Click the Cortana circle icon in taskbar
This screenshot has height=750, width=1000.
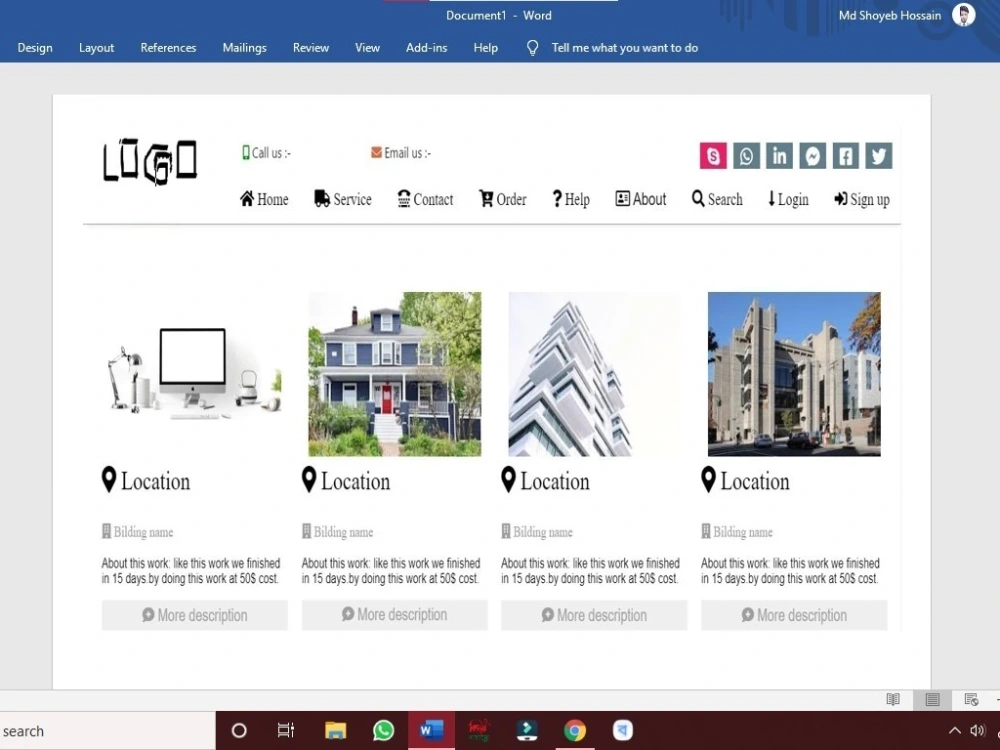(239, 730)
